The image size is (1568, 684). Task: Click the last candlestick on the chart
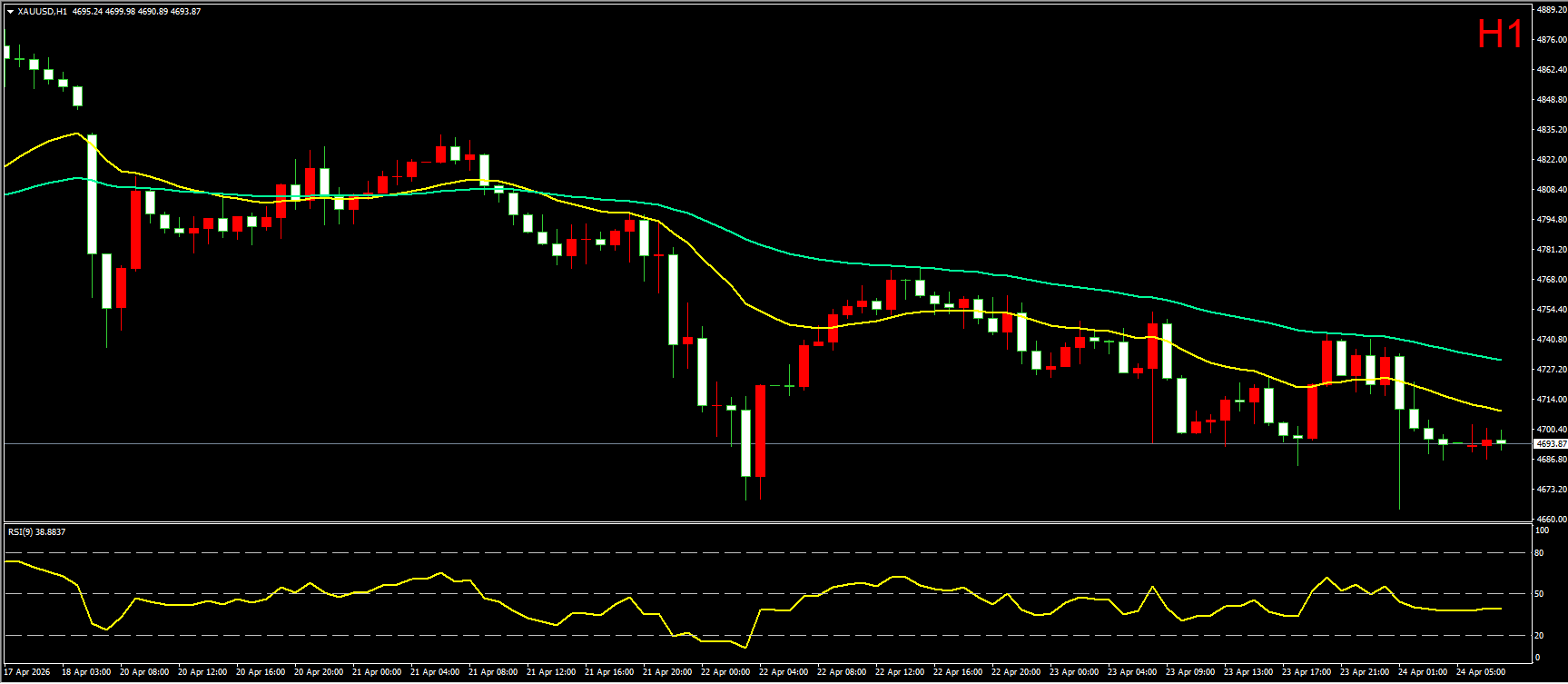[1501, 441]
